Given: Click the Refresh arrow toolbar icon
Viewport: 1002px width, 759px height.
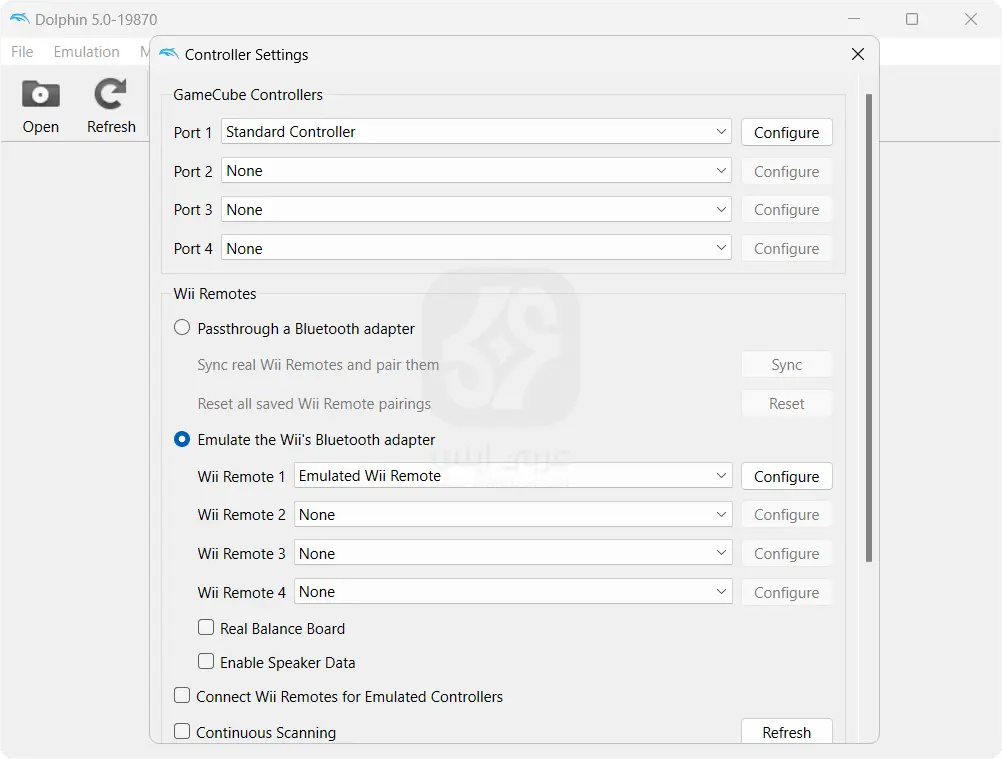Looking at the screenshot, I should click(110, 95).
